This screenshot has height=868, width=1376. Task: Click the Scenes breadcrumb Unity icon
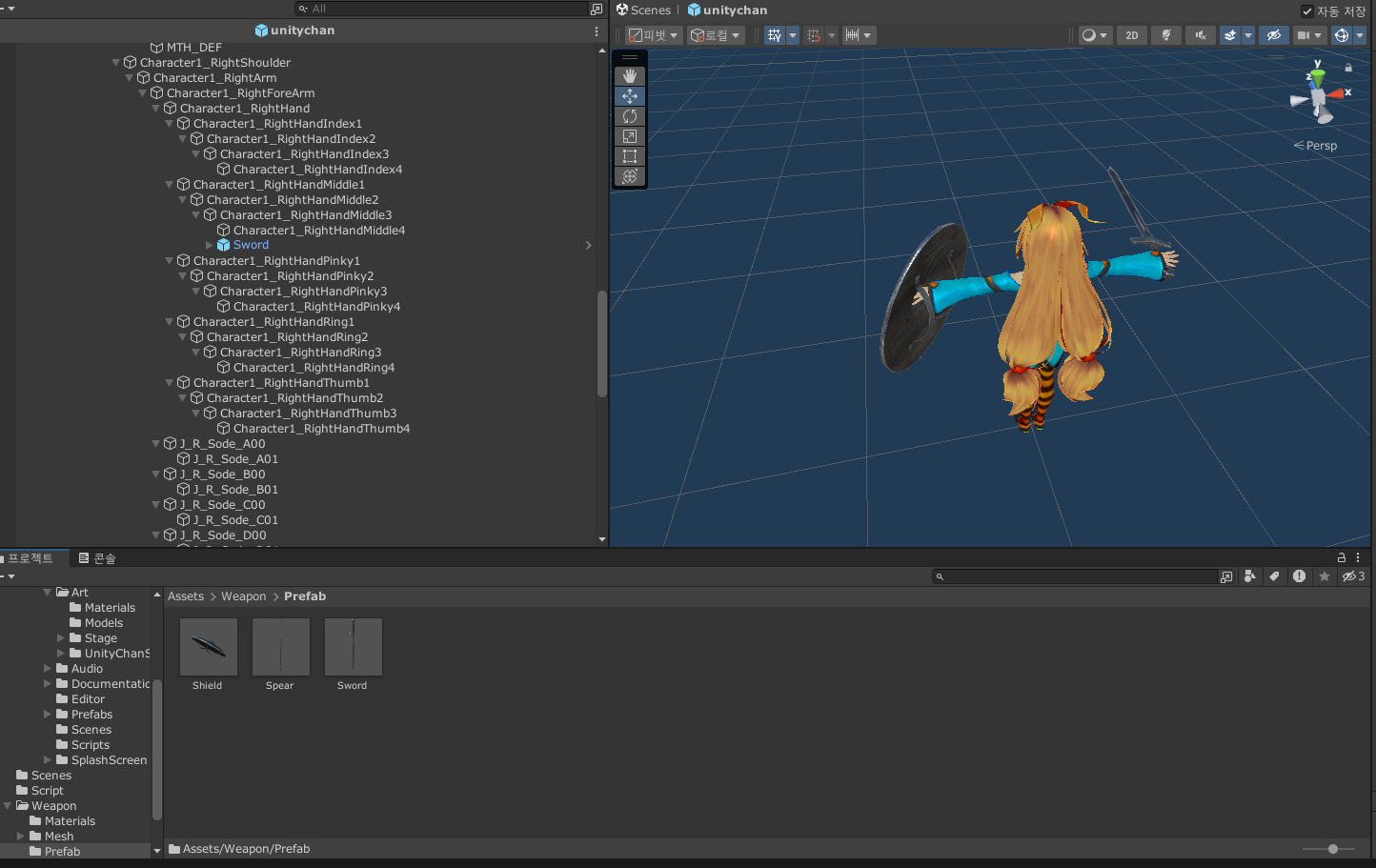tap(622, 10)
